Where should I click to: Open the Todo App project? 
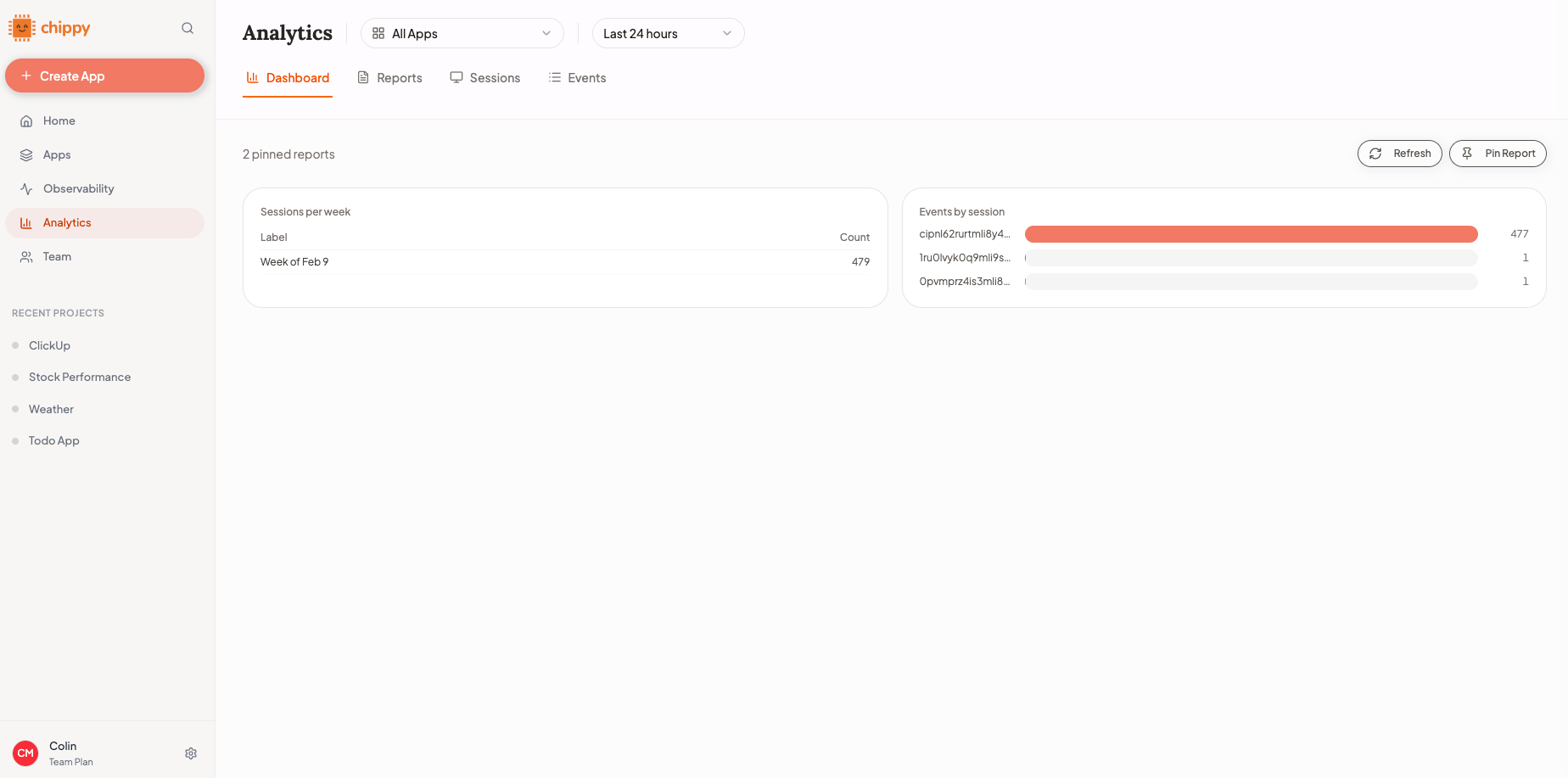click(x=53, y=440)
